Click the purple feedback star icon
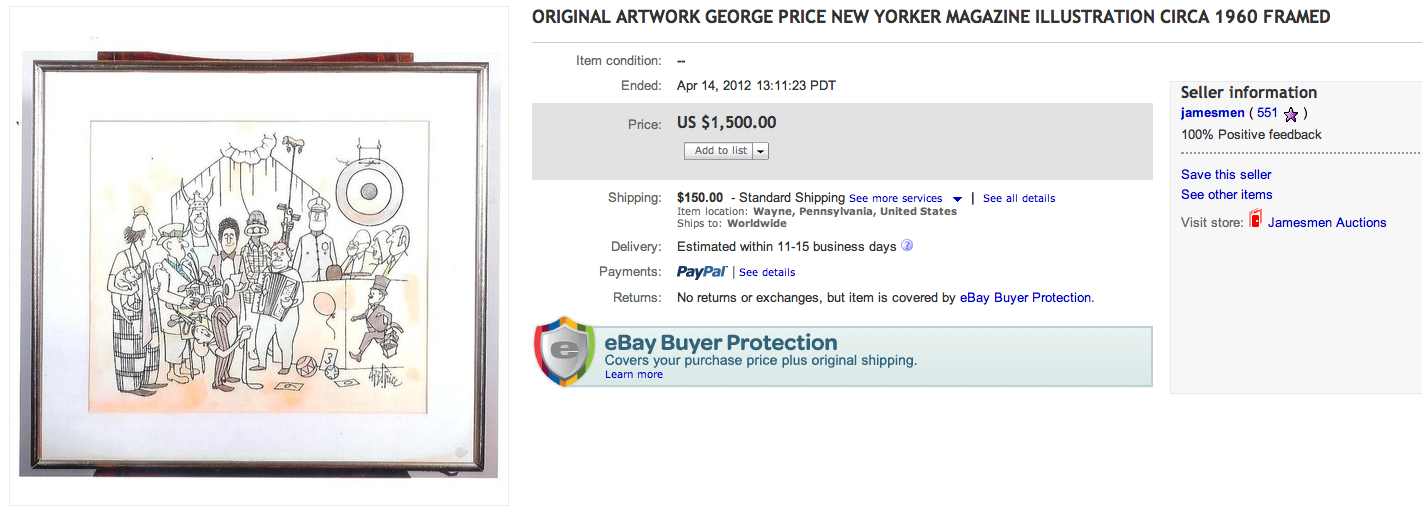Image resolution: width=1422 pixels, height=516 pixels. [1290, 115]
